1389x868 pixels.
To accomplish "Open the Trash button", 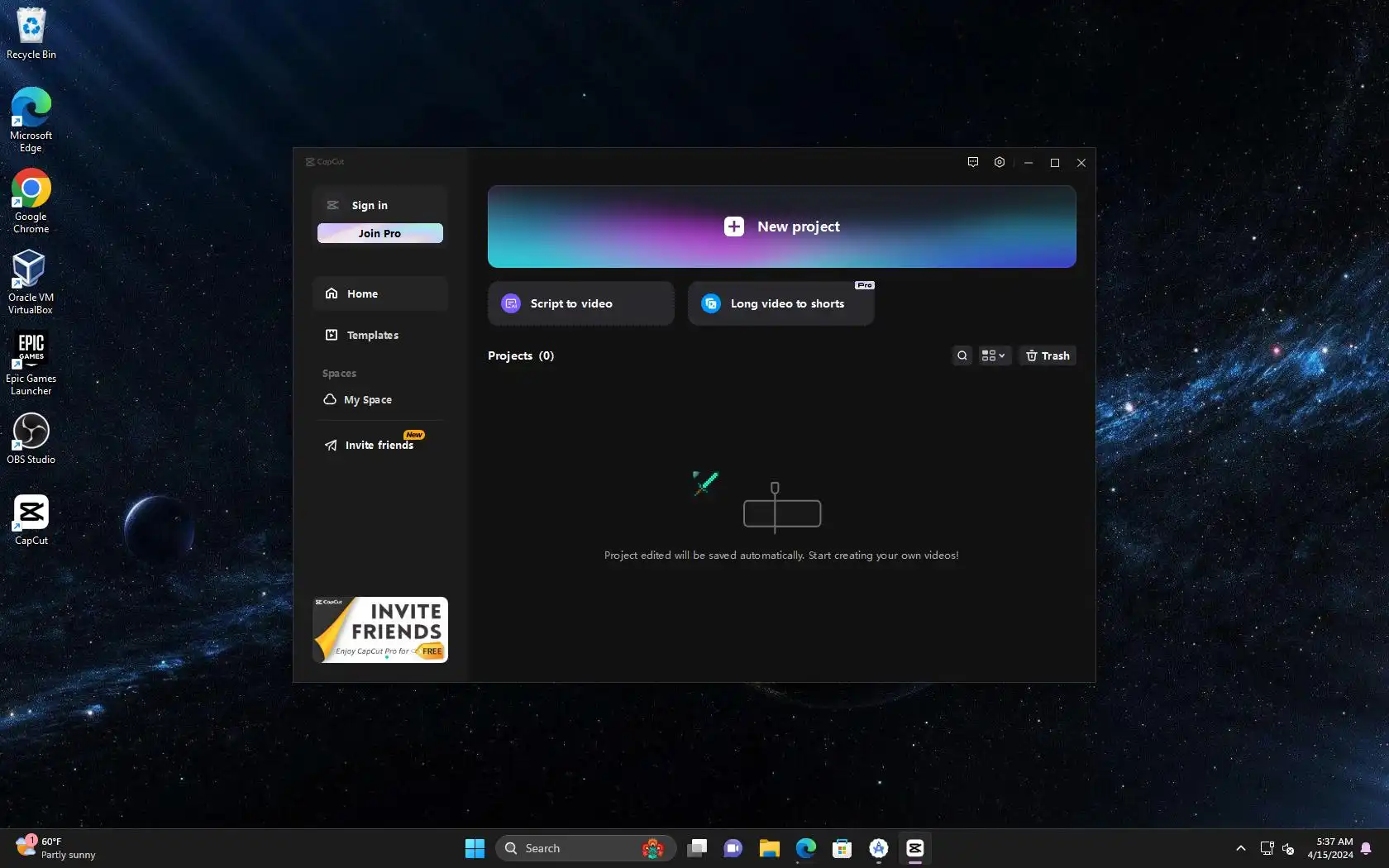I will (x=1048, y=355).
